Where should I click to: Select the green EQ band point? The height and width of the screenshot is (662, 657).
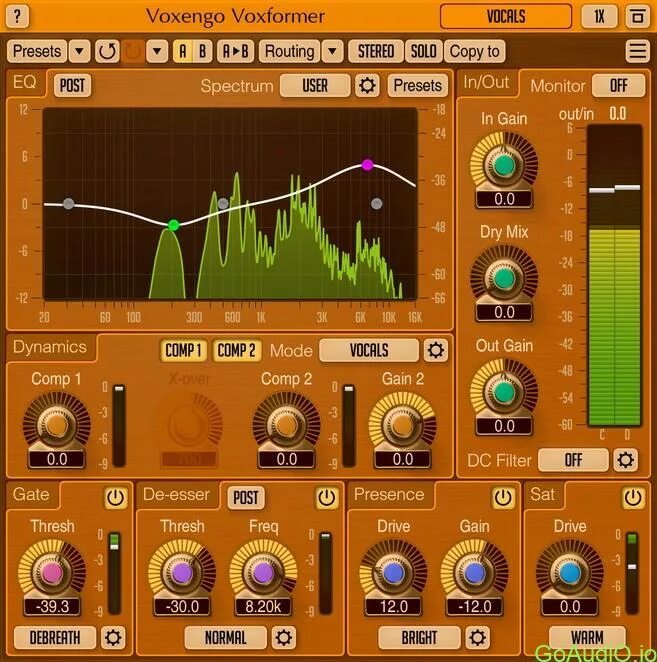(x=173, y=225)
